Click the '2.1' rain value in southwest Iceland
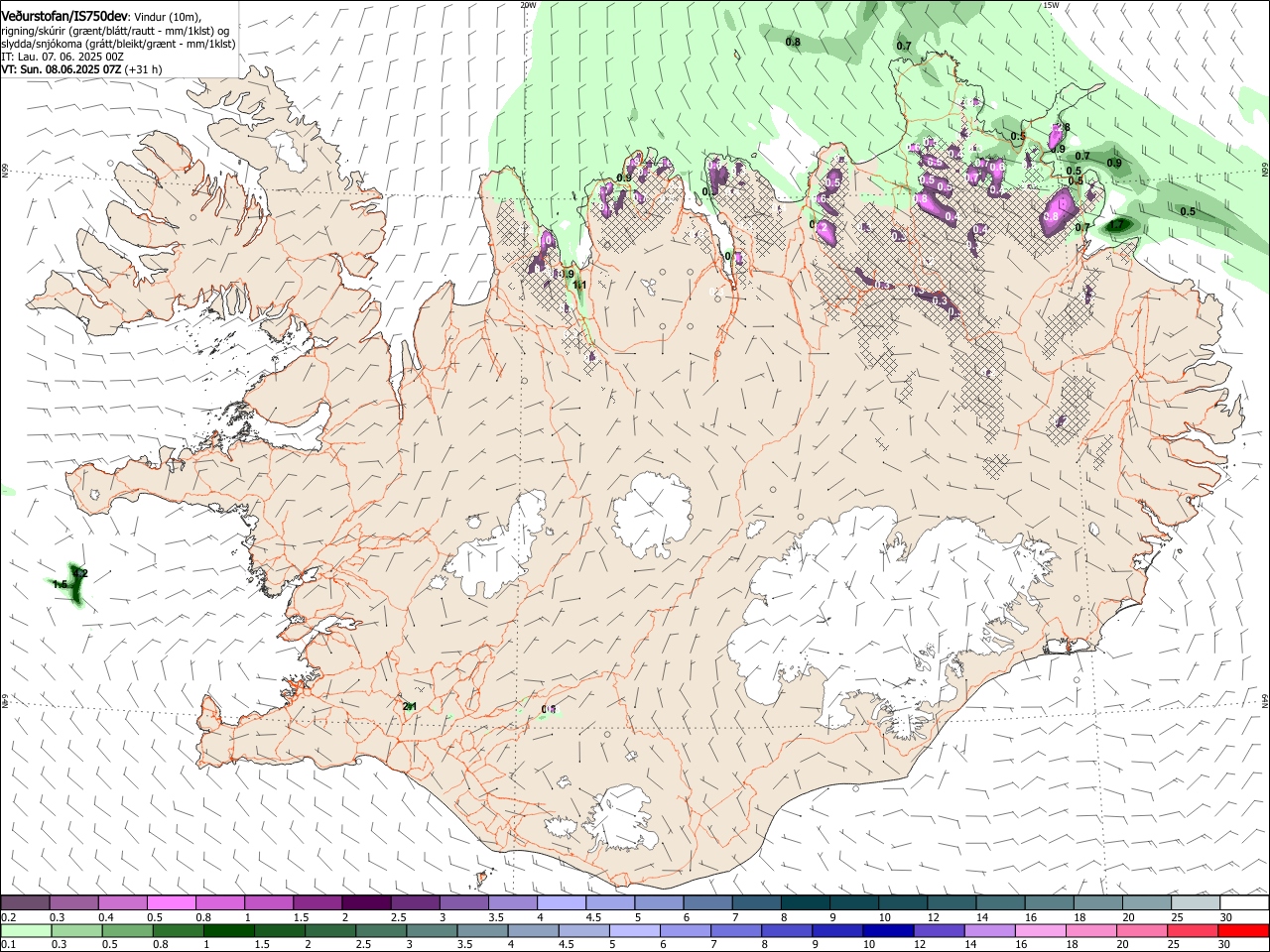 coord(410,706)
